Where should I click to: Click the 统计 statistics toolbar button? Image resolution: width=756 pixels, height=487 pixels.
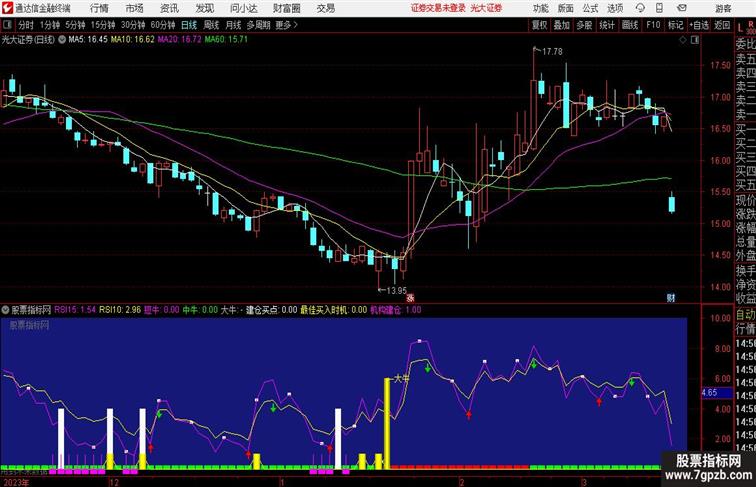607,25
